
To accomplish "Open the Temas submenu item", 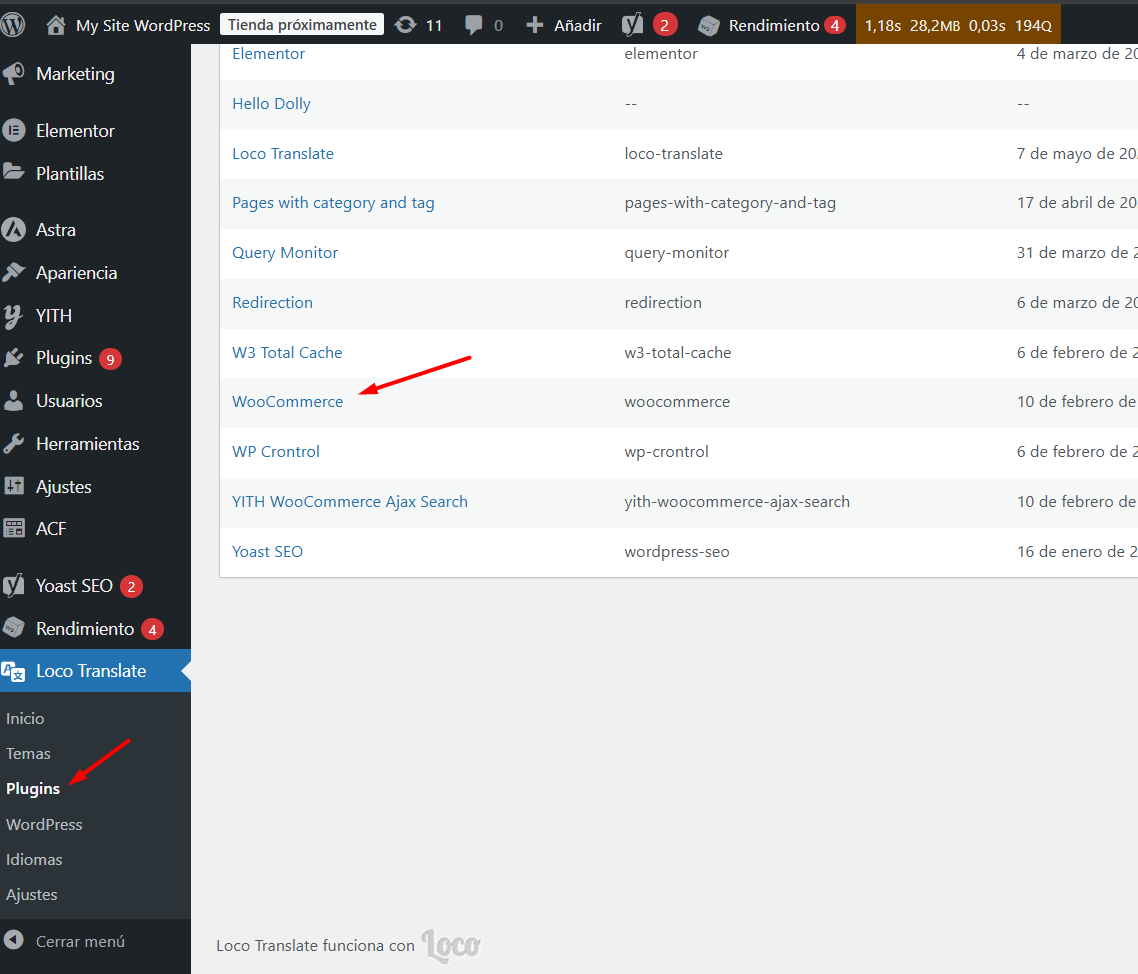I will point(28,753).
